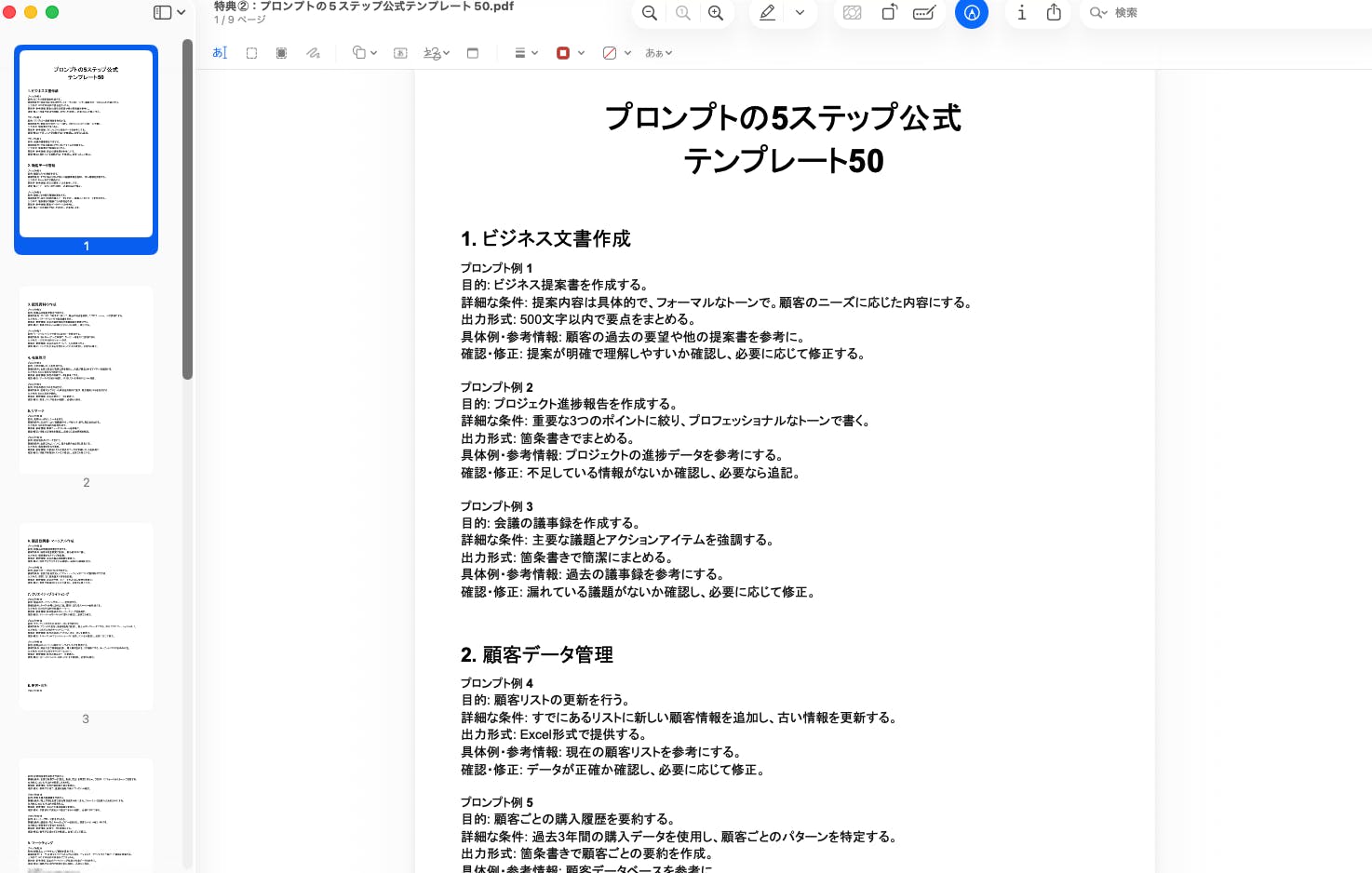Select the highlight pen tool
The width and height of the screenshot is (1372, 873).
[767, 13]
